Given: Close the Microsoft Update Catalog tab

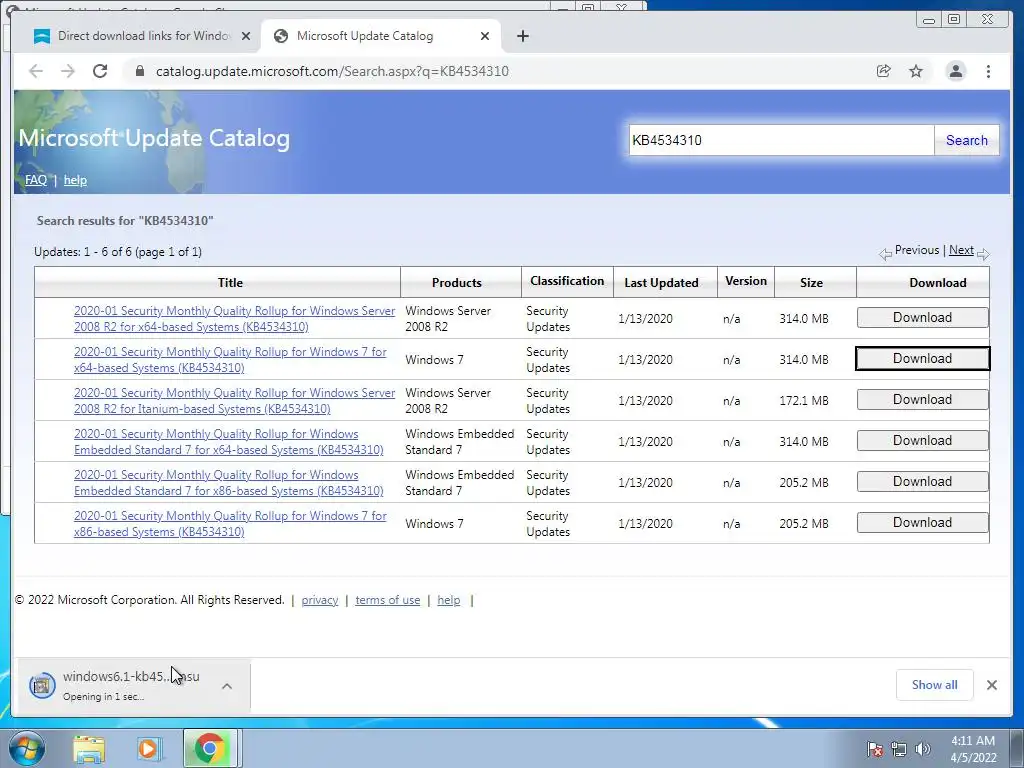Looking at the screenshot, I should [x=485, y=36].
